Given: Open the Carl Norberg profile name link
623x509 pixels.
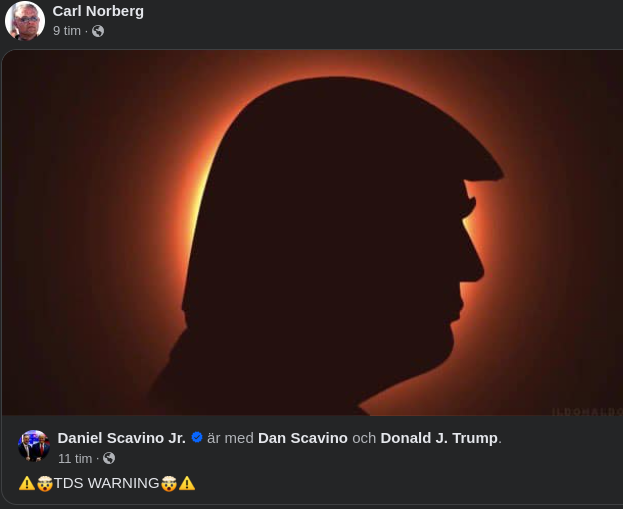Looking at the screenshot, I should click(98, 11).
